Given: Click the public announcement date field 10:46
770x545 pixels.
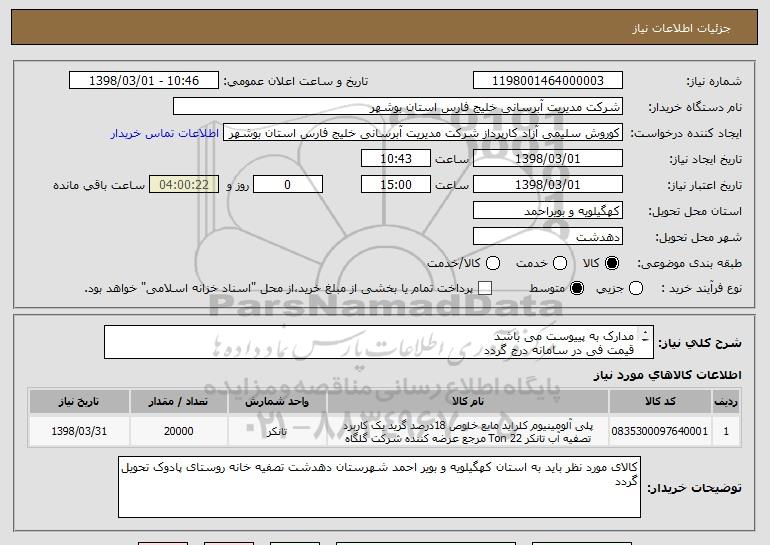Looking at the screenshot, I should click(144, 81).
